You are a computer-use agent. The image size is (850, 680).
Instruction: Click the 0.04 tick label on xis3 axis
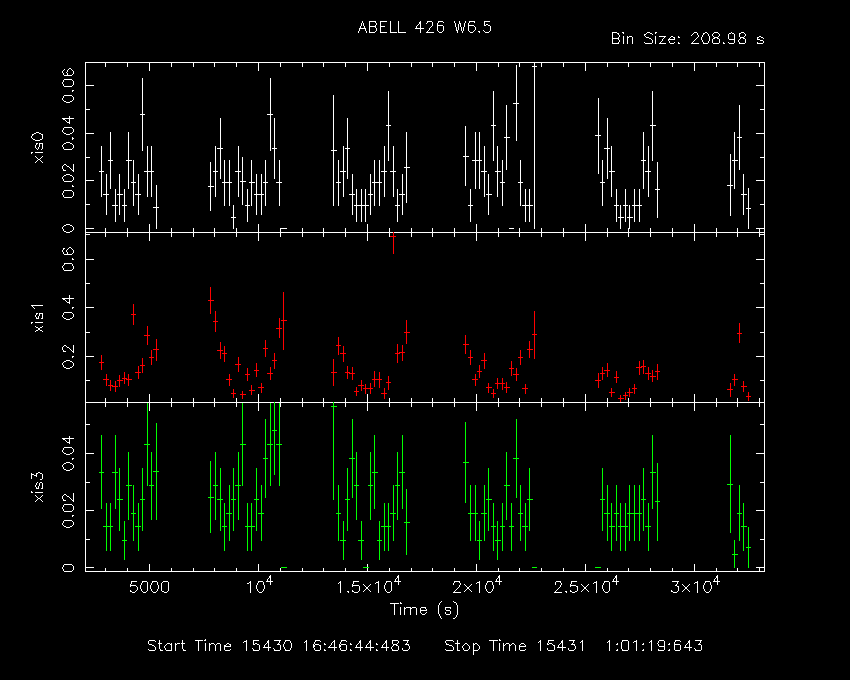pyautogui.click(x=68, y=453)
